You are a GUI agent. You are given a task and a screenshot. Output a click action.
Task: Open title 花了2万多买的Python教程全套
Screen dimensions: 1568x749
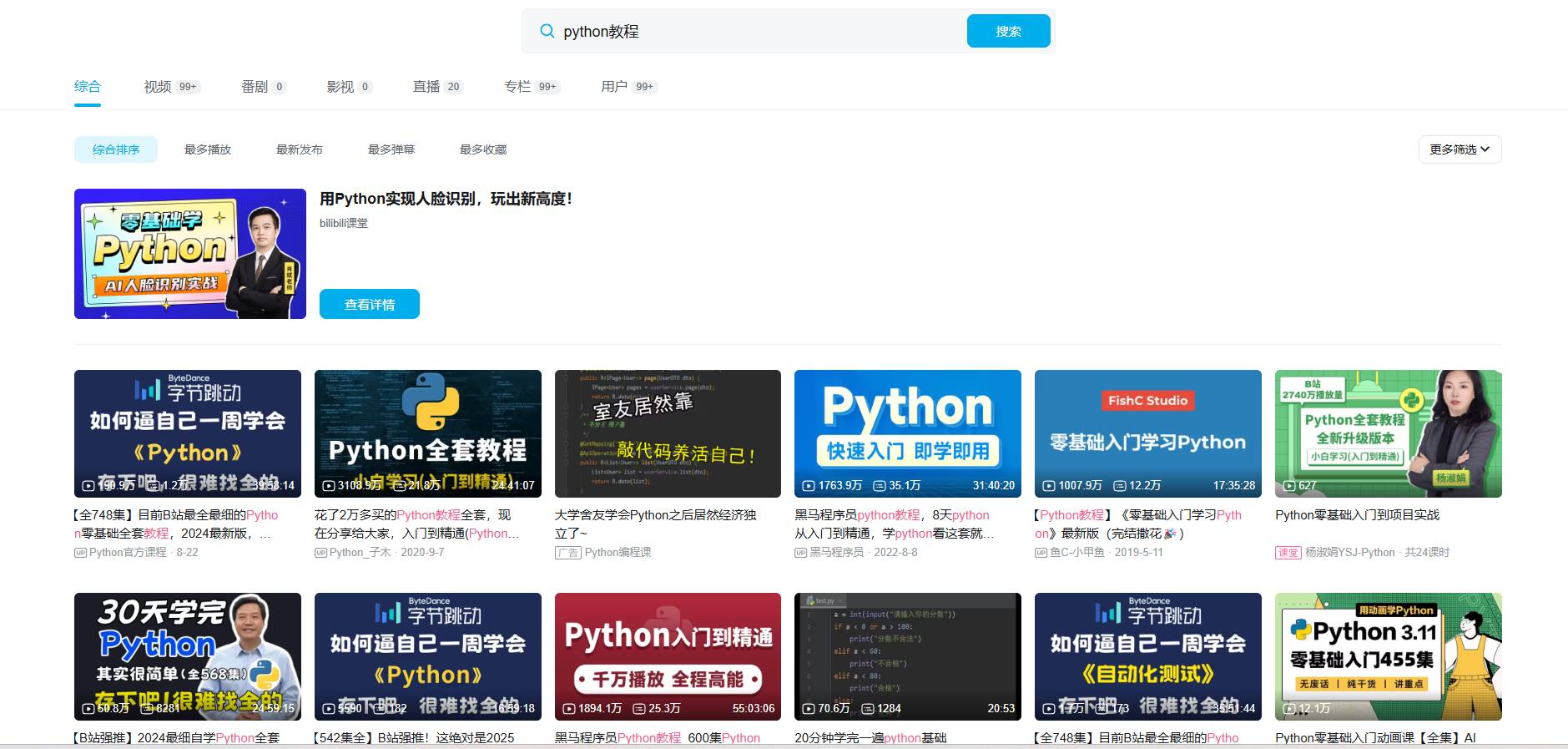click(x=417, y=524)
